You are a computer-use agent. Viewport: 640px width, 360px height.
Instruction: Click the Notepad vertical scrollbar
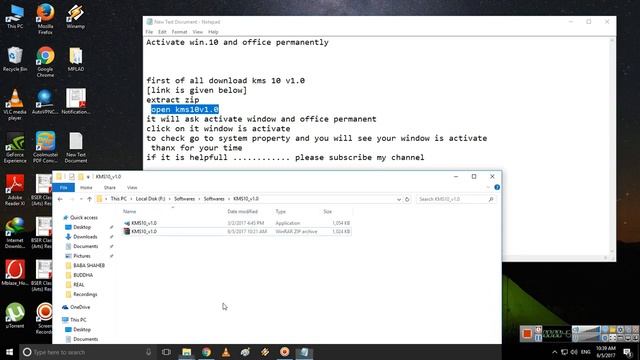(x=612, y=147)
